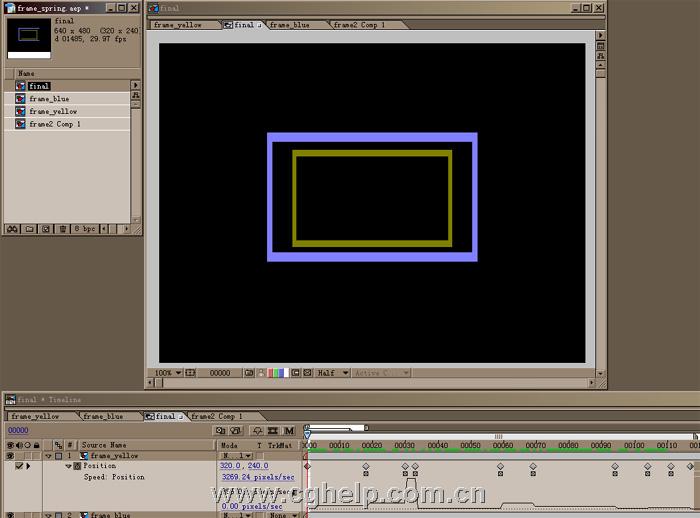Click the Timeline current time 00000
Viewport: 700px width, 518px height.
pyautogui.click(x=18, y=430)
